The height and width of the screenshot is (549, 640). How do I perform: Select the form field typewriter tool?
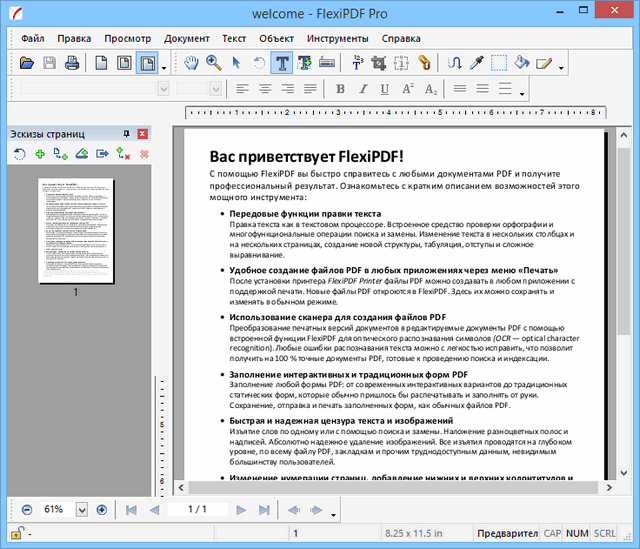point(327,63)
